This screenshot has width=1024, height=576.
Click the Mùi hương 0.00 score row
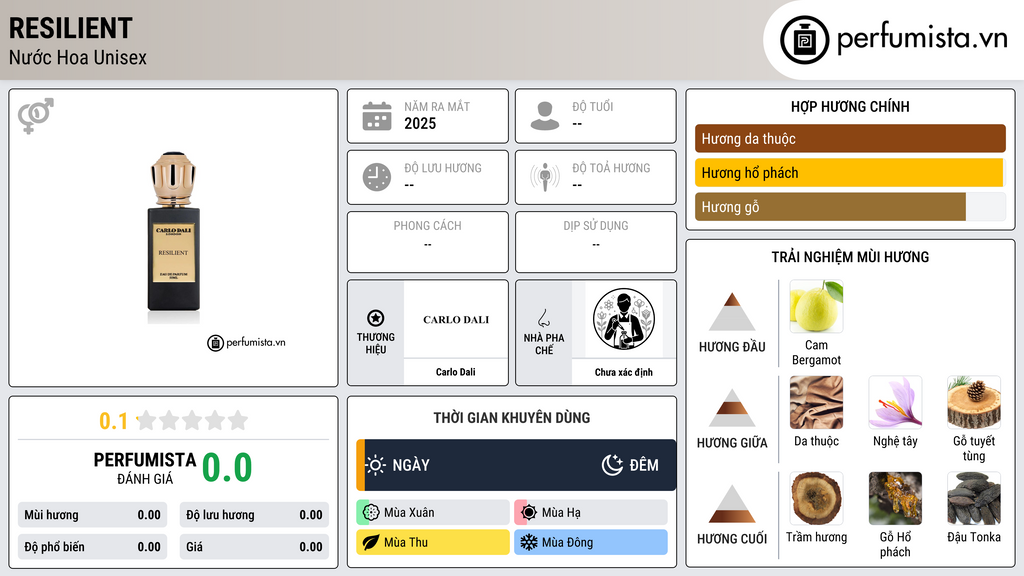(x=92, y=515)
